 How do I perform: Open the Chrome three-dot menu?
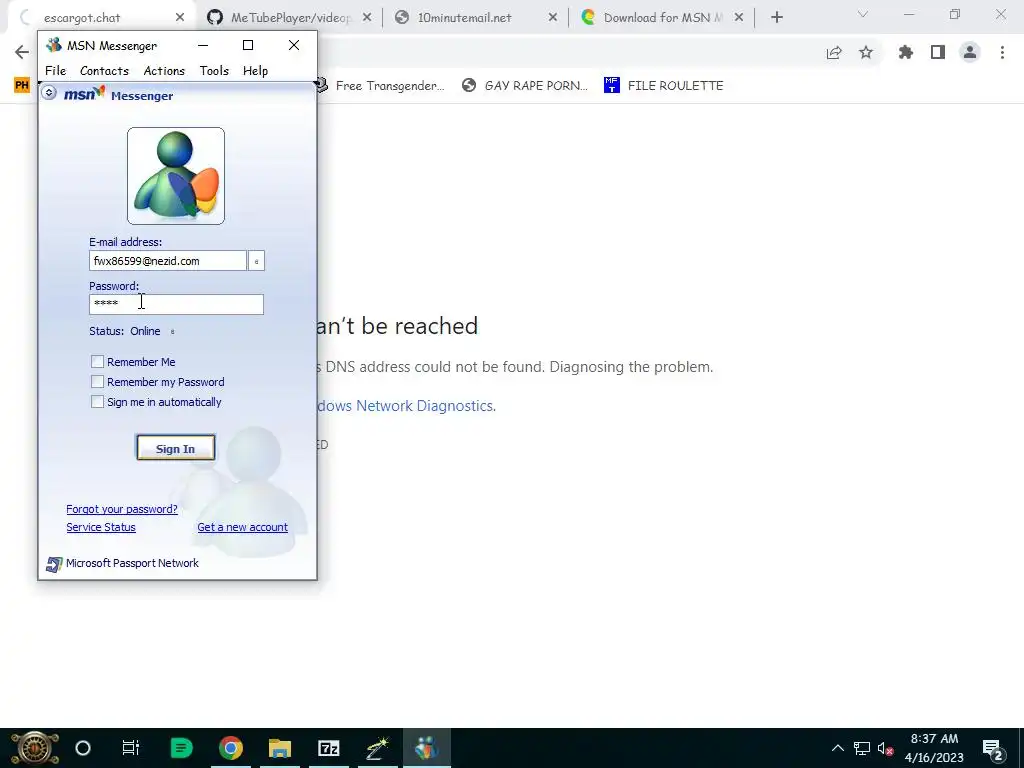click(x=1002, y=52)
